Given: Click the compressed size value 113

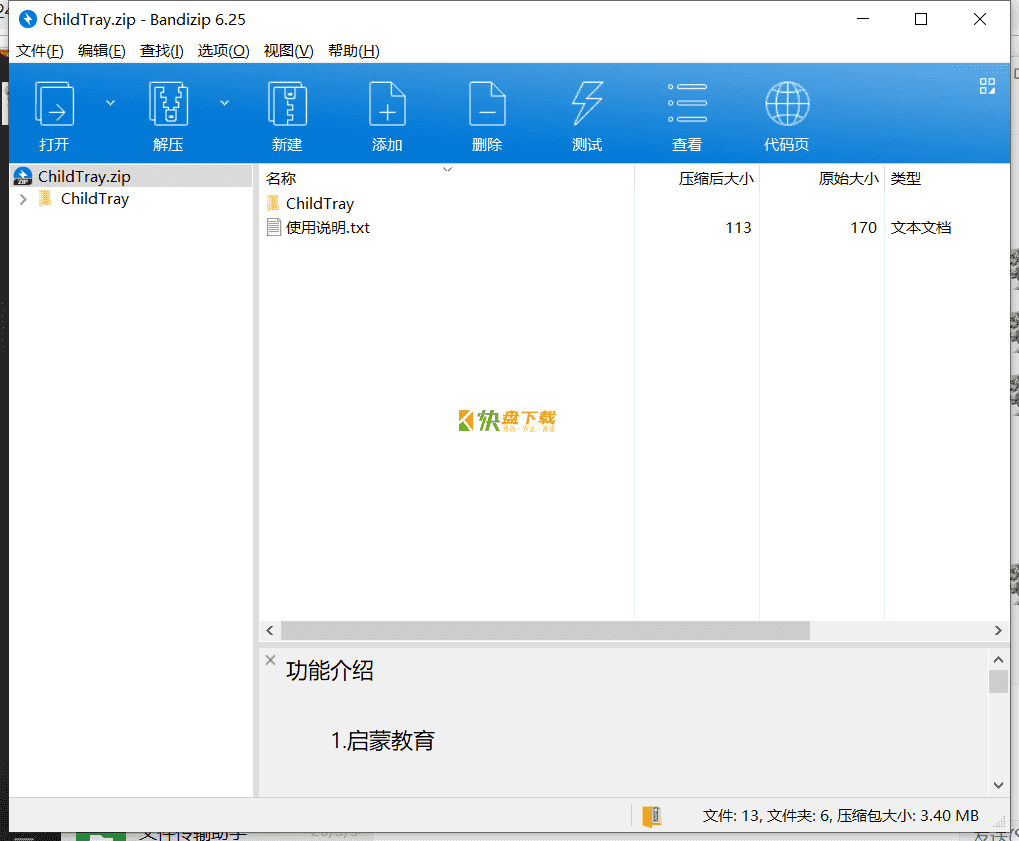Looking at the screenshot, I should click(738, 227).
